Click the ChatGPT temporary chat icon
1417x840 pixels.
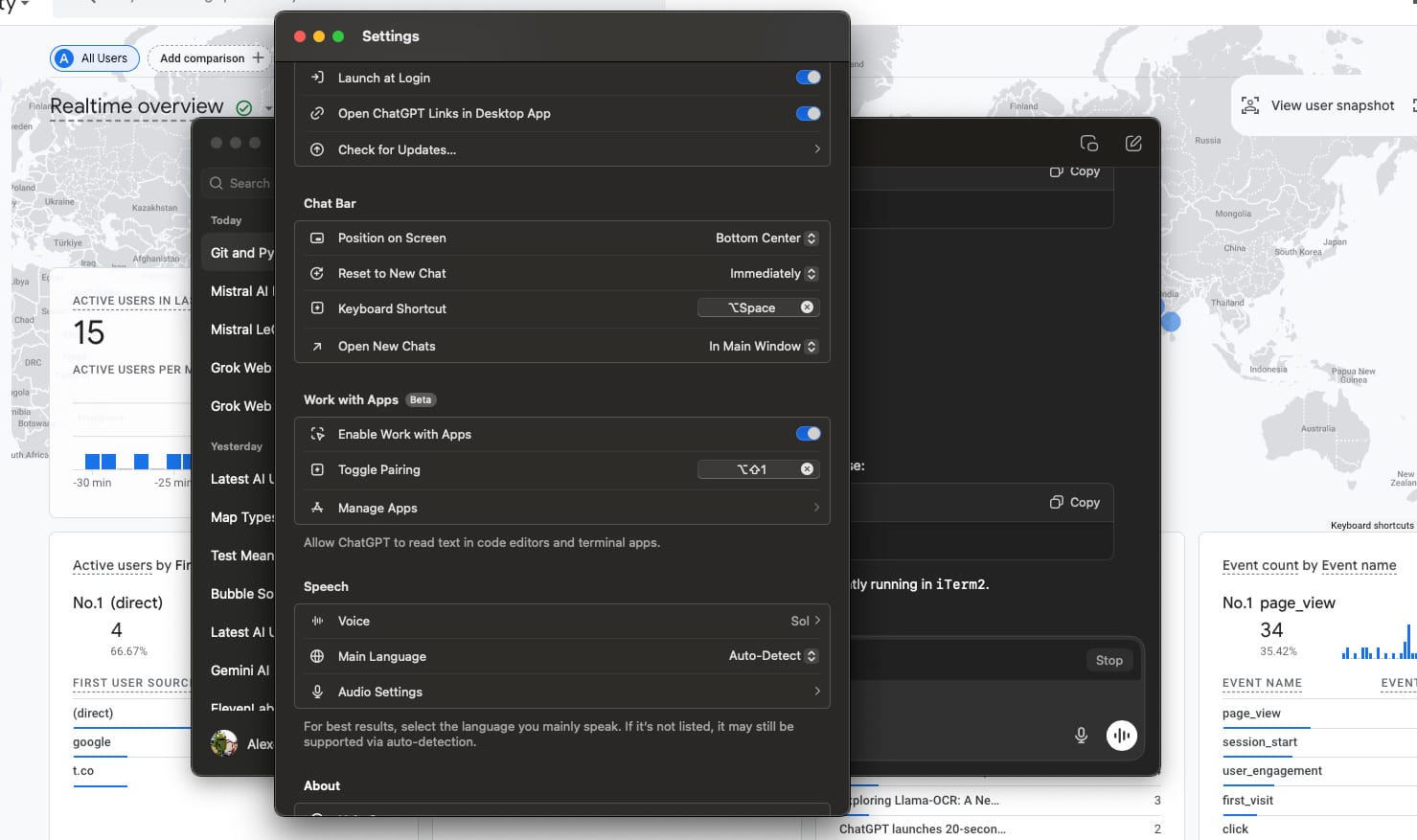pyautogui.click(x=1089, y=143)
